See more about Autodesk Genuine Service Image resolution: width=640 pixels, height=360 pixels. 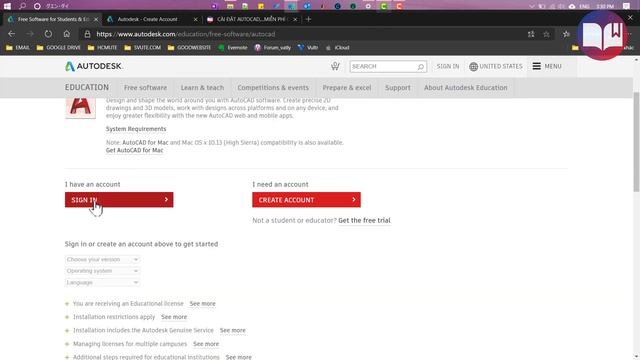coord(233,330)
